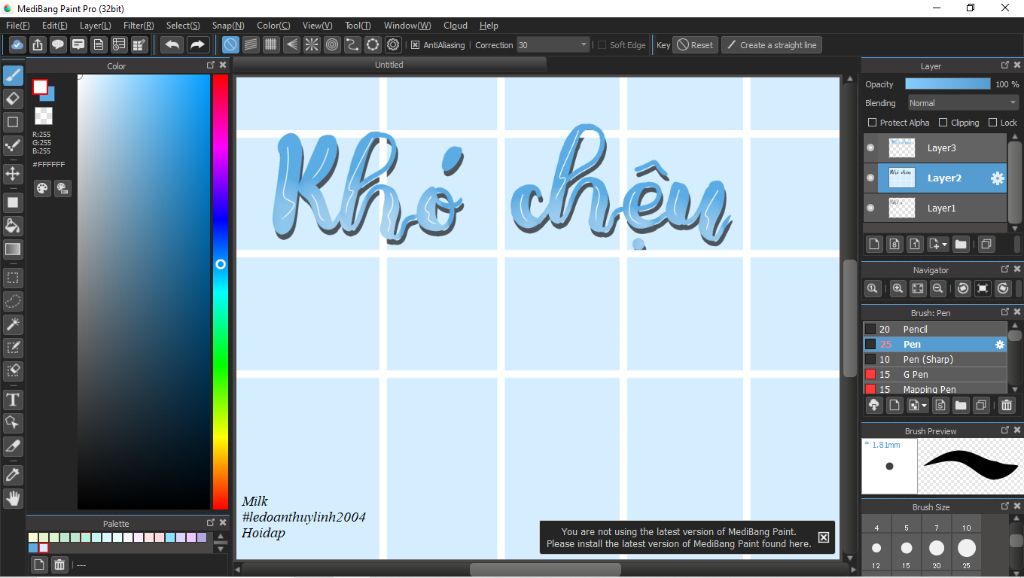Image resolution: width=1024 pixels, height=578 pixels.
Task: Enable the layer Lock checkbox
Action: (x=993, y=123)
